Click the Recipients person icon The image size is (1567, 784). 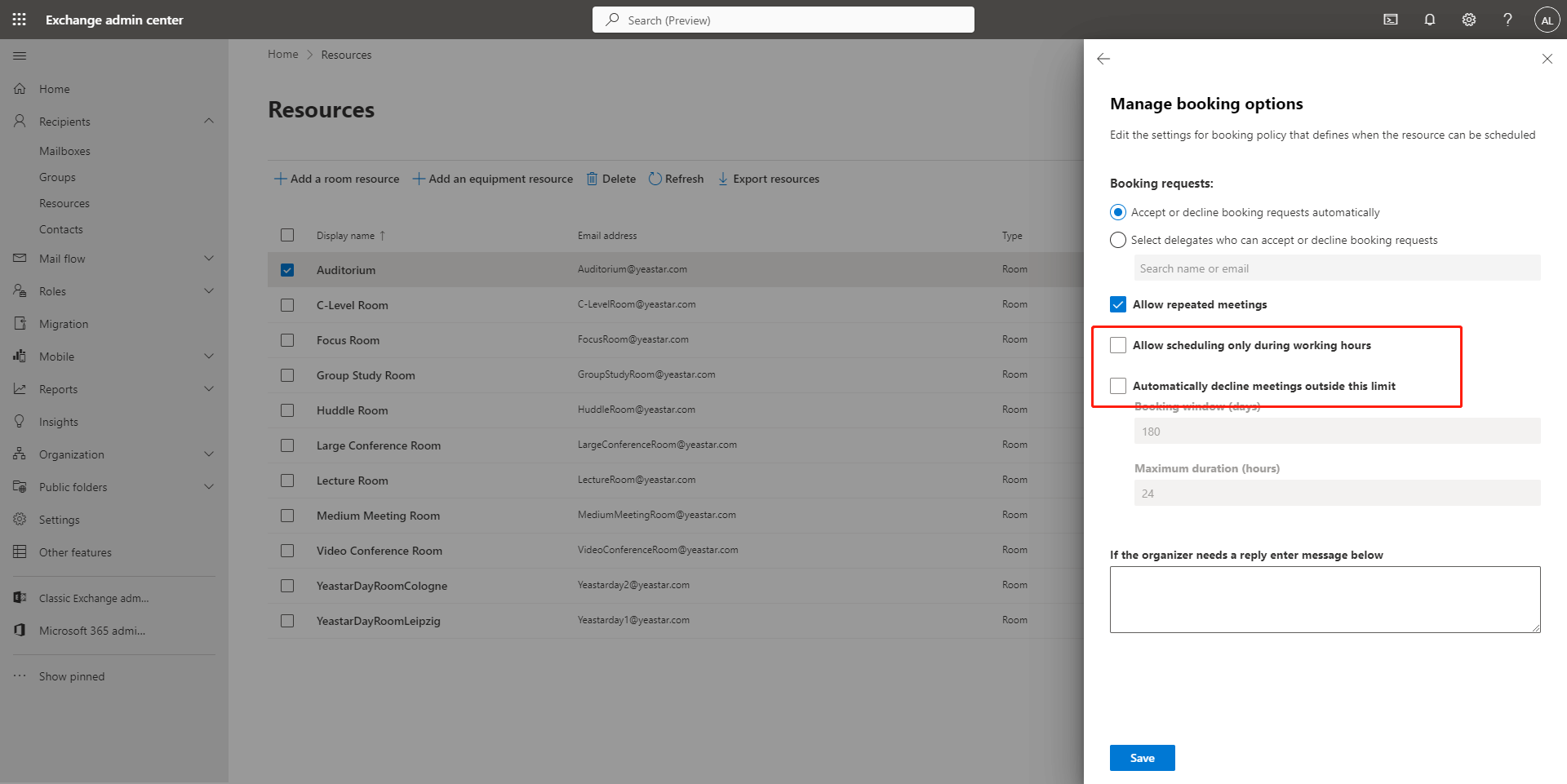tap(20, 121)
